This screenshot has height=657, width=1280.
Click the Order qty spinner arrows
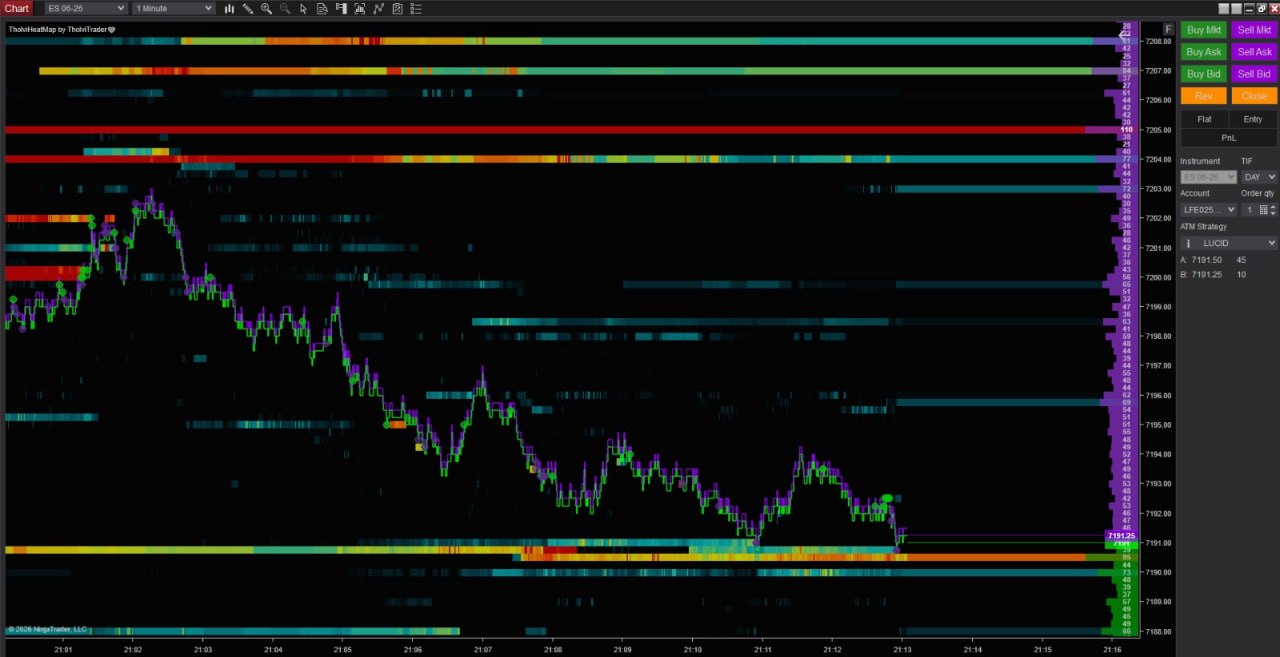click(1273, 210)
